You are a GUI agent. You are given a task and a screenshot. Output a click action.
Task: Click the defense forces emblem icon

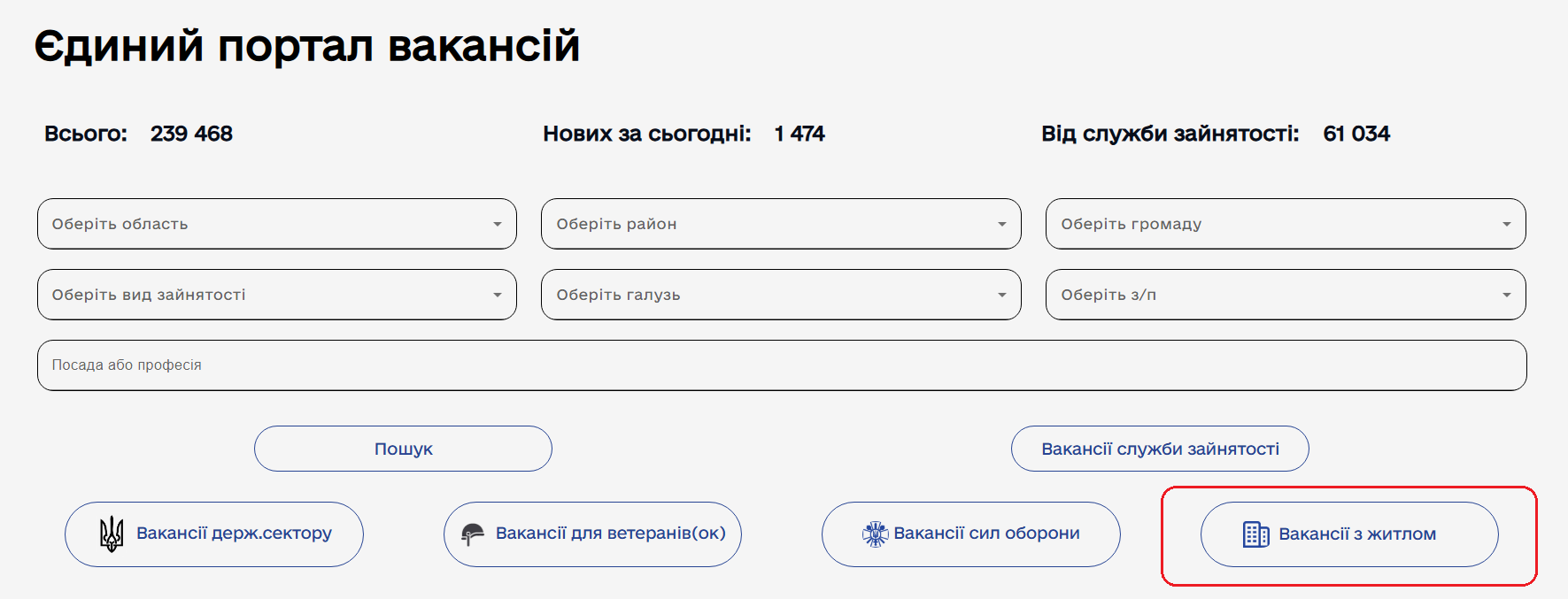point(875,534)
